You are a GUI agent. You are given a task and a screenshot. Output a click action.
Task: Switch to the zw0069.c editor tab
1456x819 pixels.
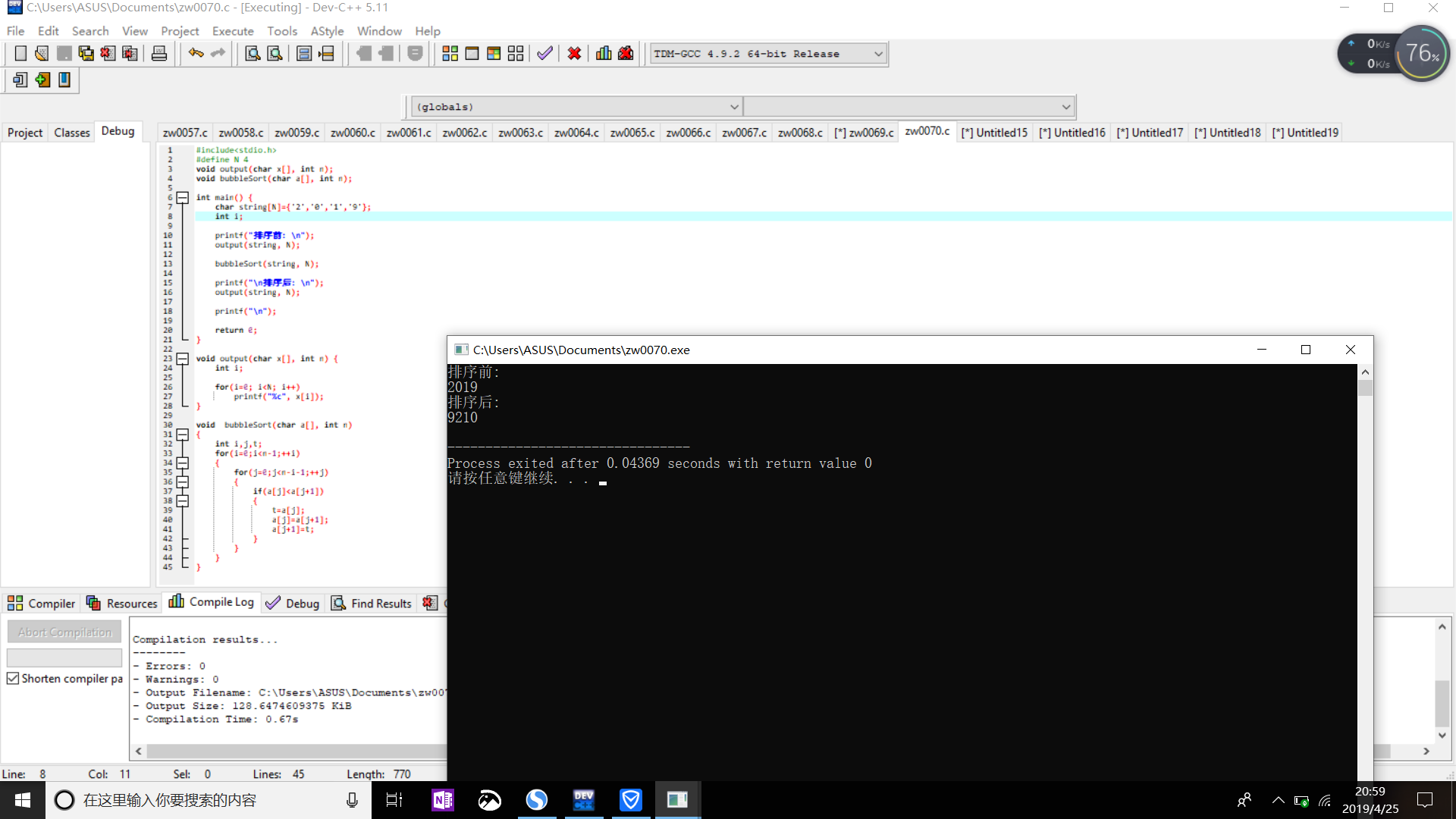[x=864, y=133]
